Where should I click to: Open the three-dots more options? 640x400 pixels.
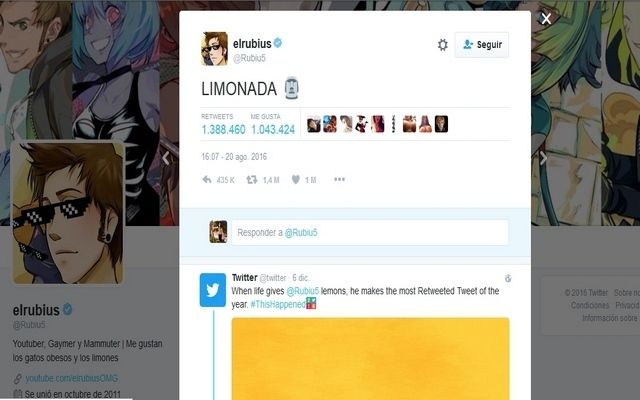point(339,179)
